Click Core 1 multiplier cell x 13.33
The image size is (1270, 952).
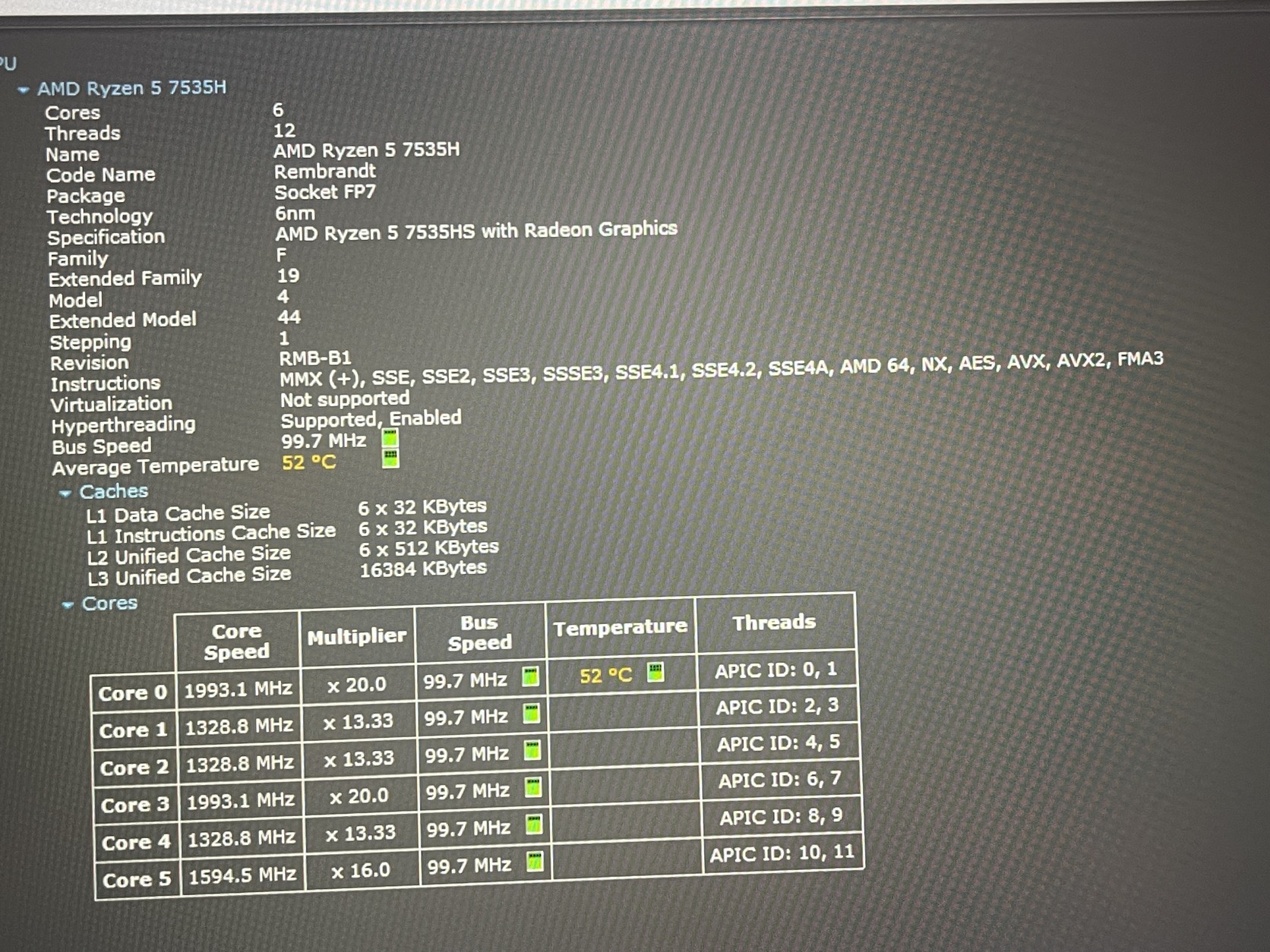coord(359,722)
